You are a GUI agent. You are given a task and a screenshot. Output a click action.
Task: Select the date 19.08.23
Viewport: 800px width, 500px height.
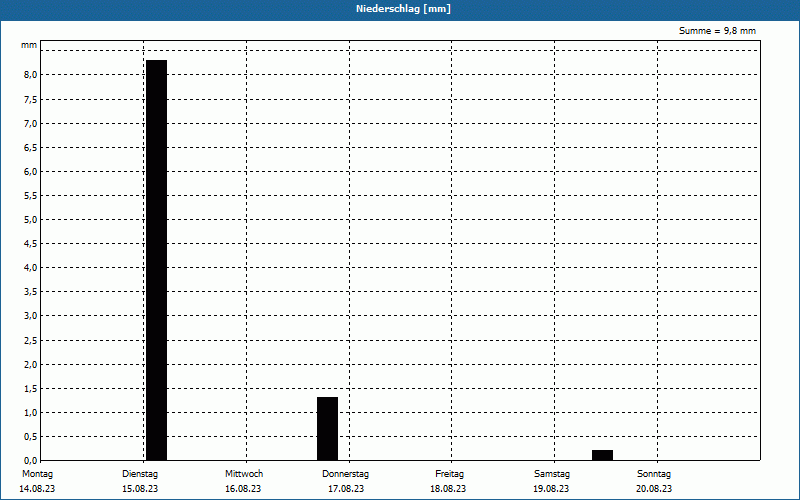coord(551,488)
